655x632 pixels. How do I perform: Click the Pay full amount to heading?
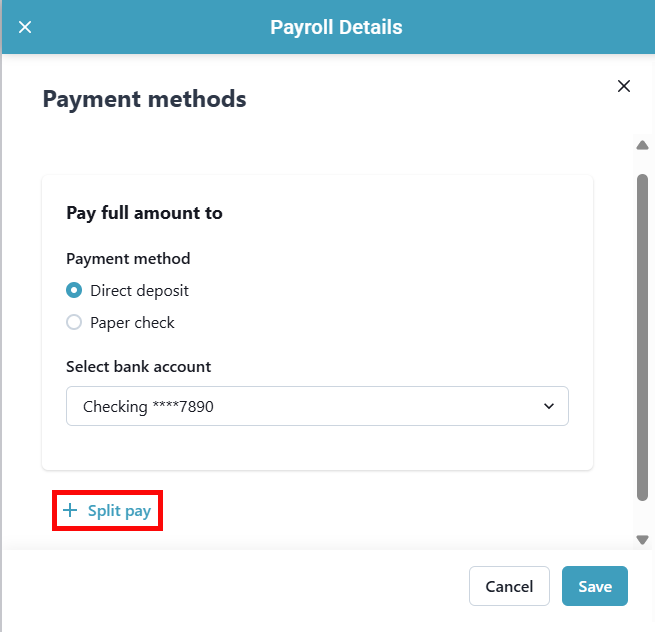(144, 213)
